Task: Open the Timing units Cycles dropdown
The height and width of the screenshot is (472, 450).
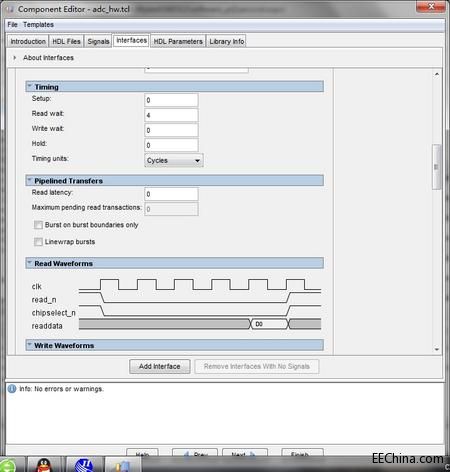Action: (x=174, y=160)
